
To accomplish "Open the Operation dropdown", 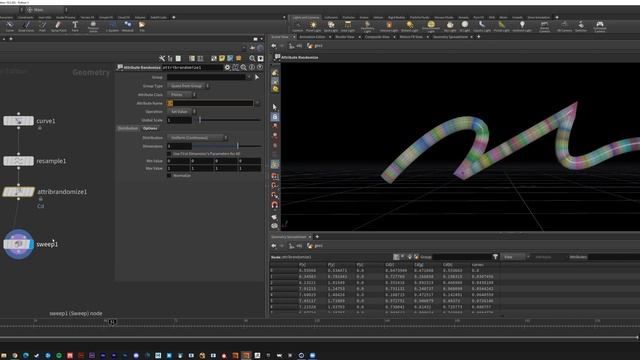I will click(x=182, y=111).
